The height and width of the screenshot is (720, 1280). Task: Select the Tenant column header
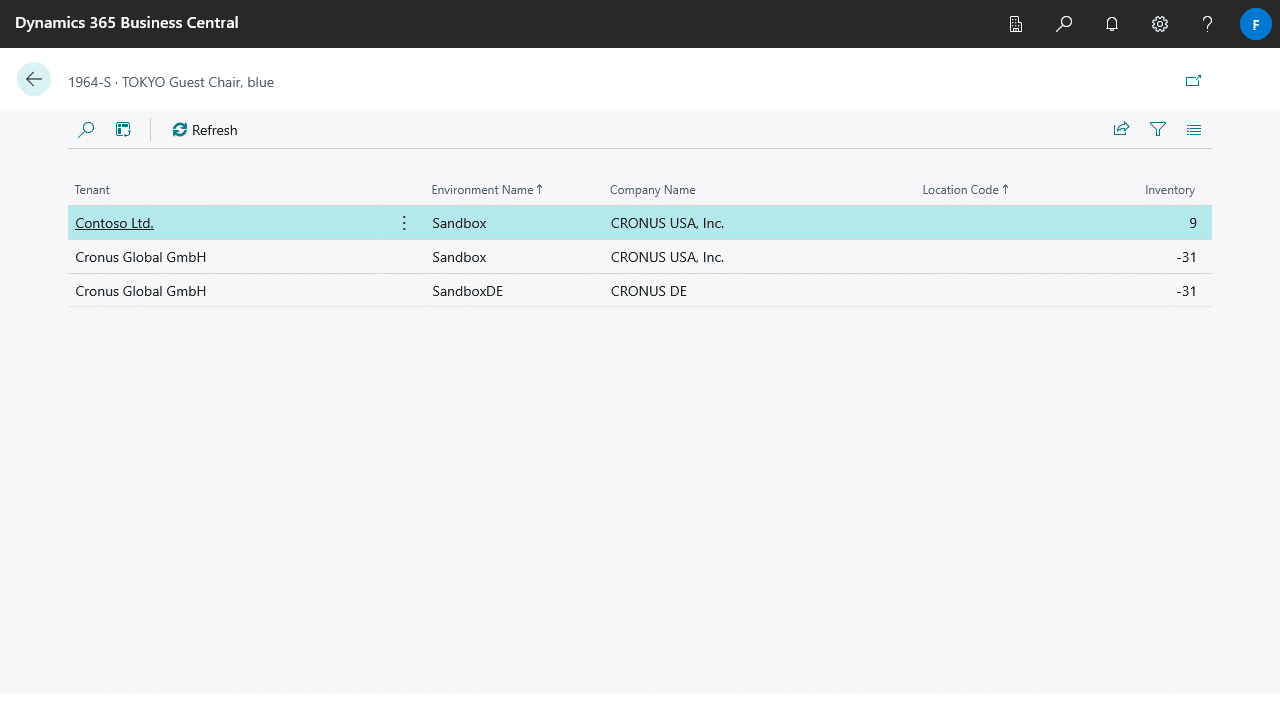click(92, 189)
